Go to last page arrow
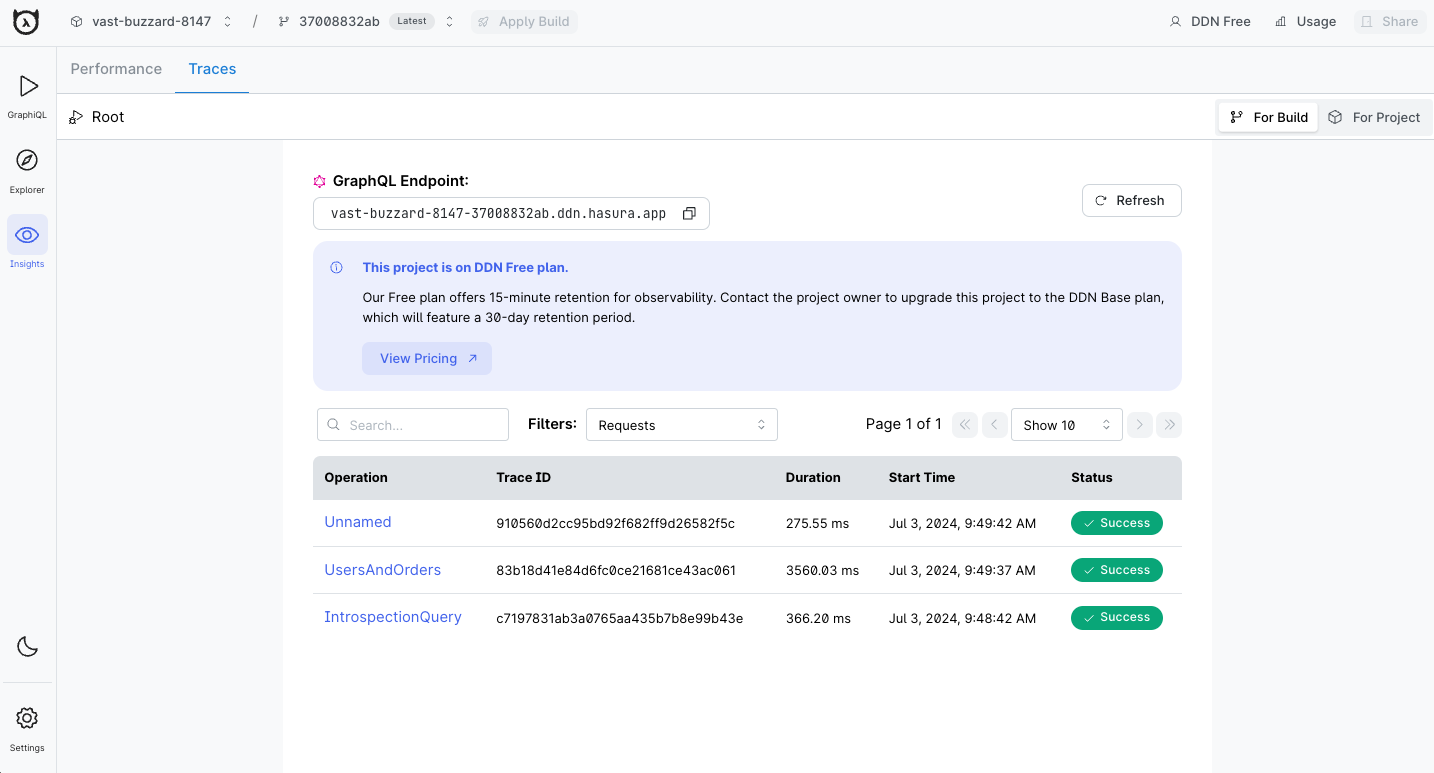This screenshot has height=773, width=1434. tap(1169, 424)
